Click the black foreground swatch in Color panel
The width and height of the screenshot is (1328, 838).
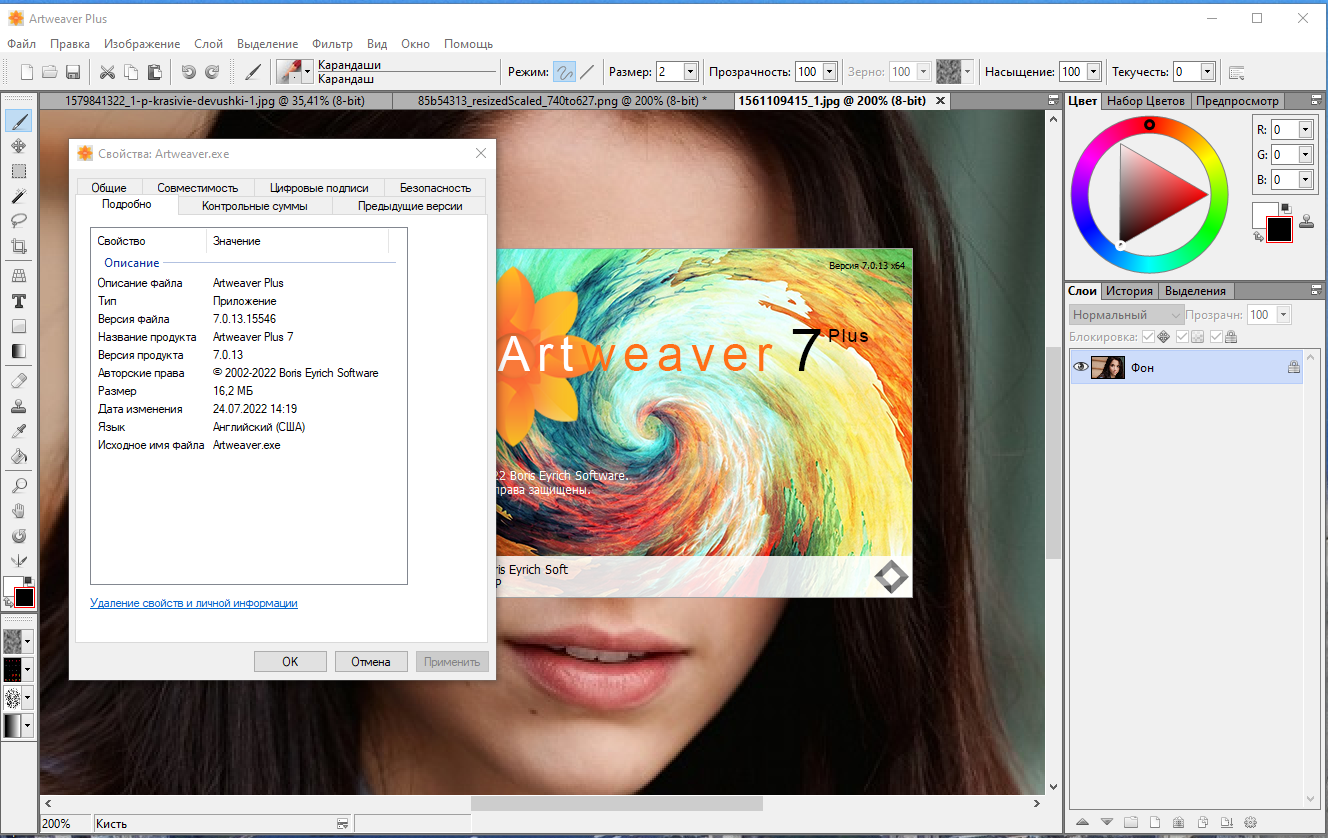(1279, 230)
